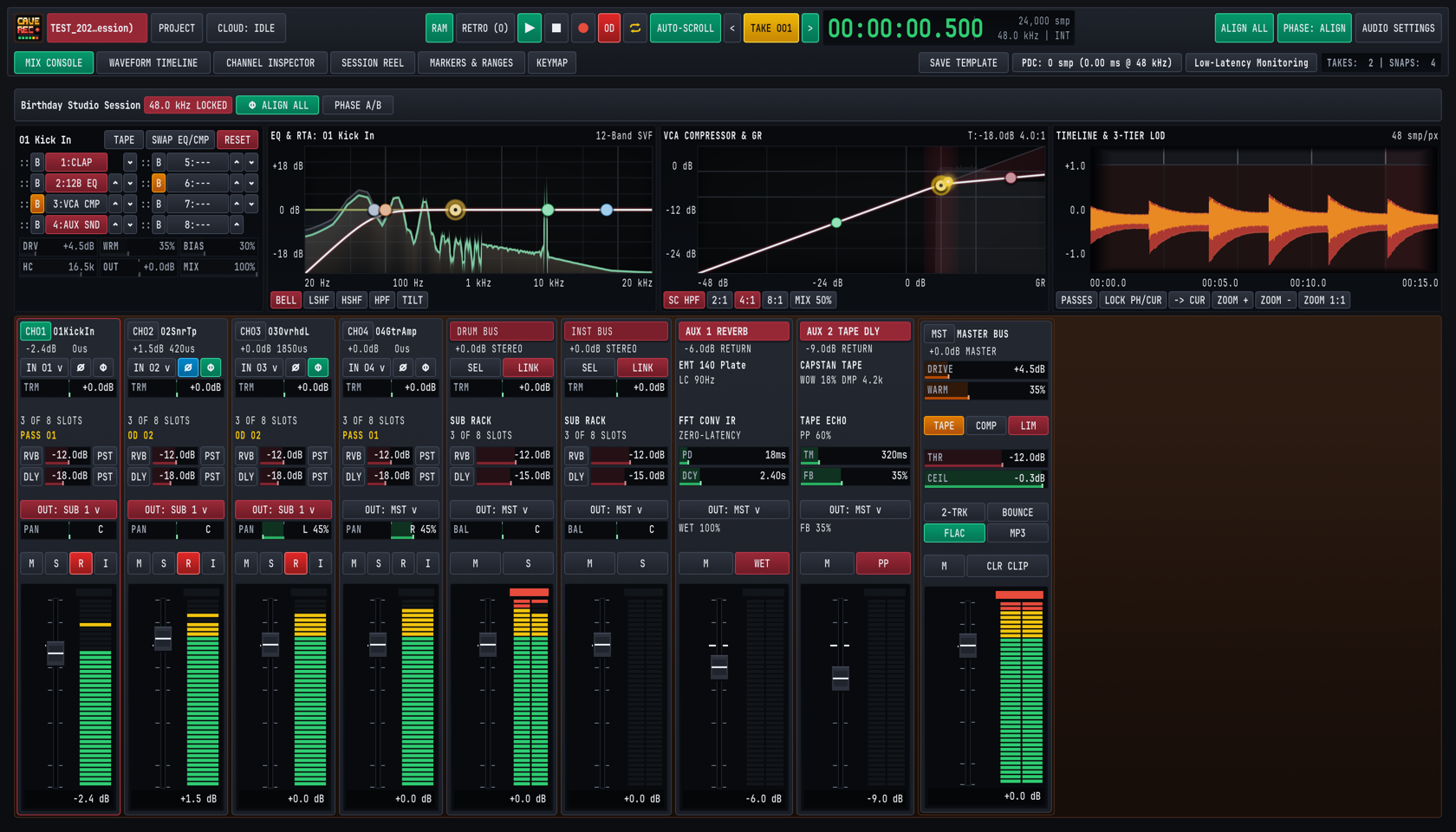Disarm record on CH03 OvrhdL
The image size is (1456, 832).
[x=296, y=563]
